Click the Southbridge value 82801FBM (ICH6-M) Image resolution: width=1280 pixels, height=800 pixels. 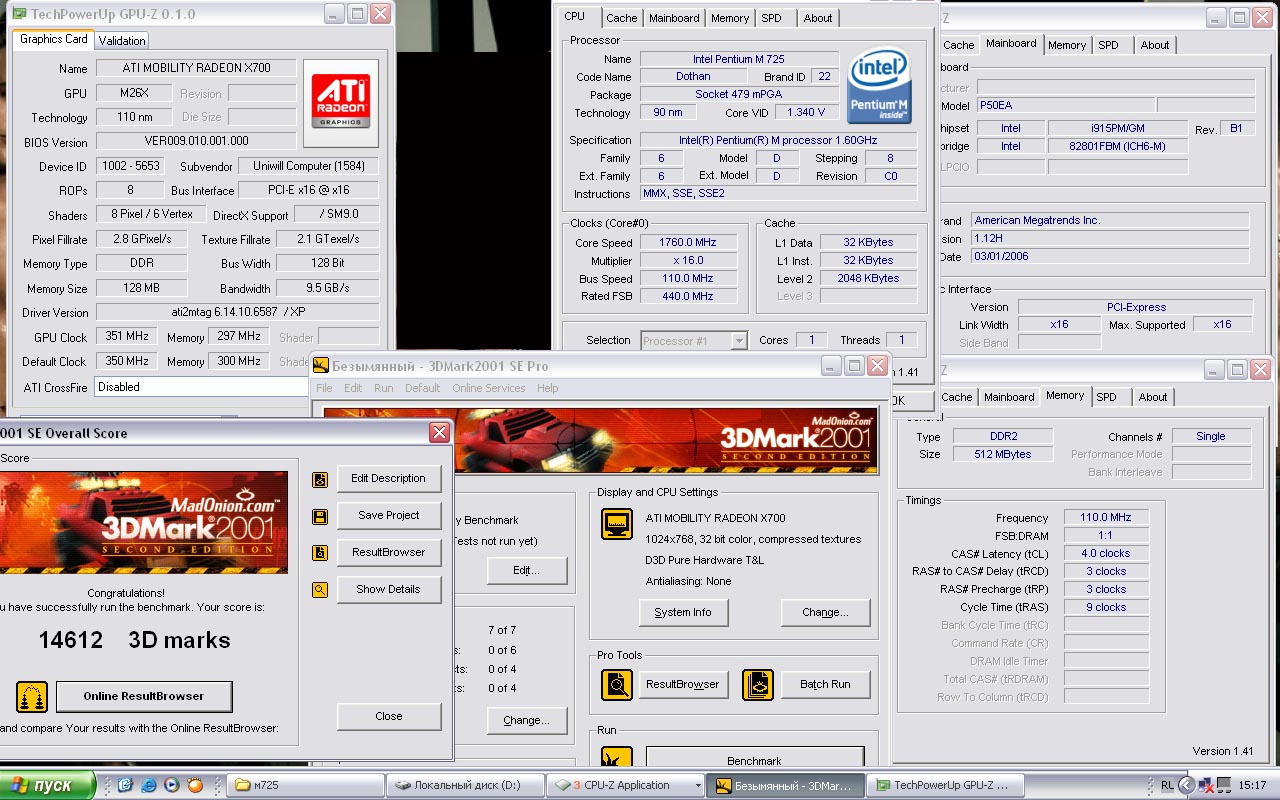pos(1117,146)
